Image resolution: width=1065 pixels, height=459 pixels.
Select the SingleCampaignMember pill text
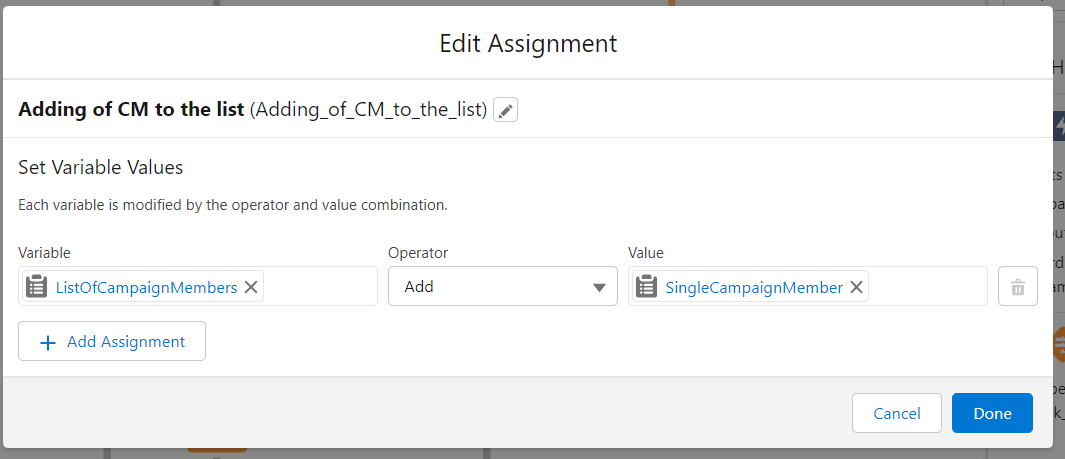pyautogui.click(x=754, y=287)
